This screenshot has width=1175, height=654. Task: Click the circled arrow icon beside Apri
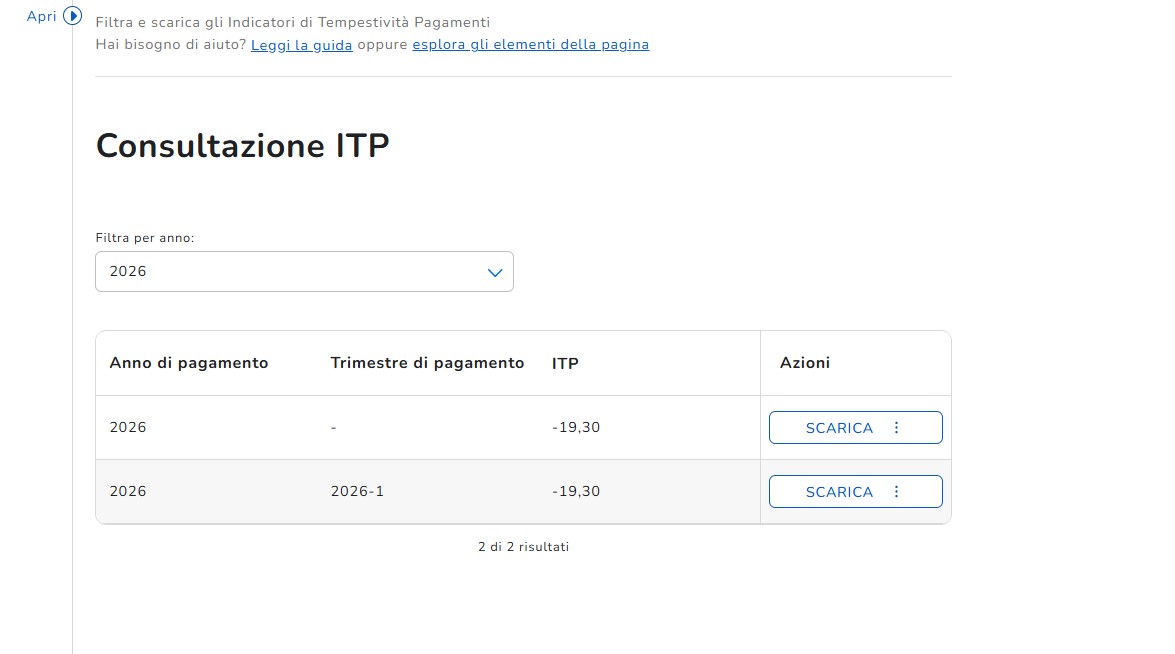click(72, 16)
